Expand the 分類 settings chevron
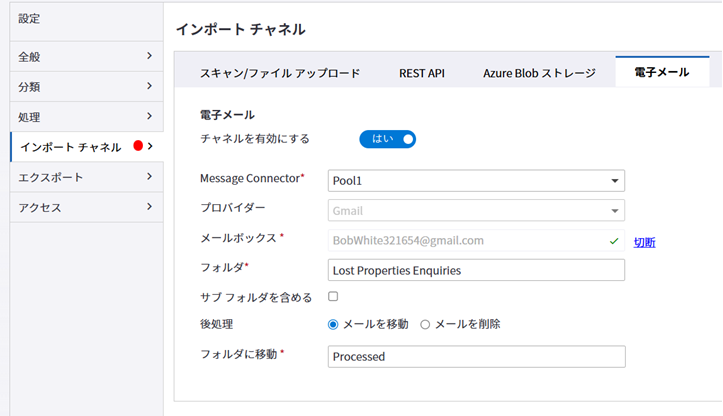 tap(149, 86)
